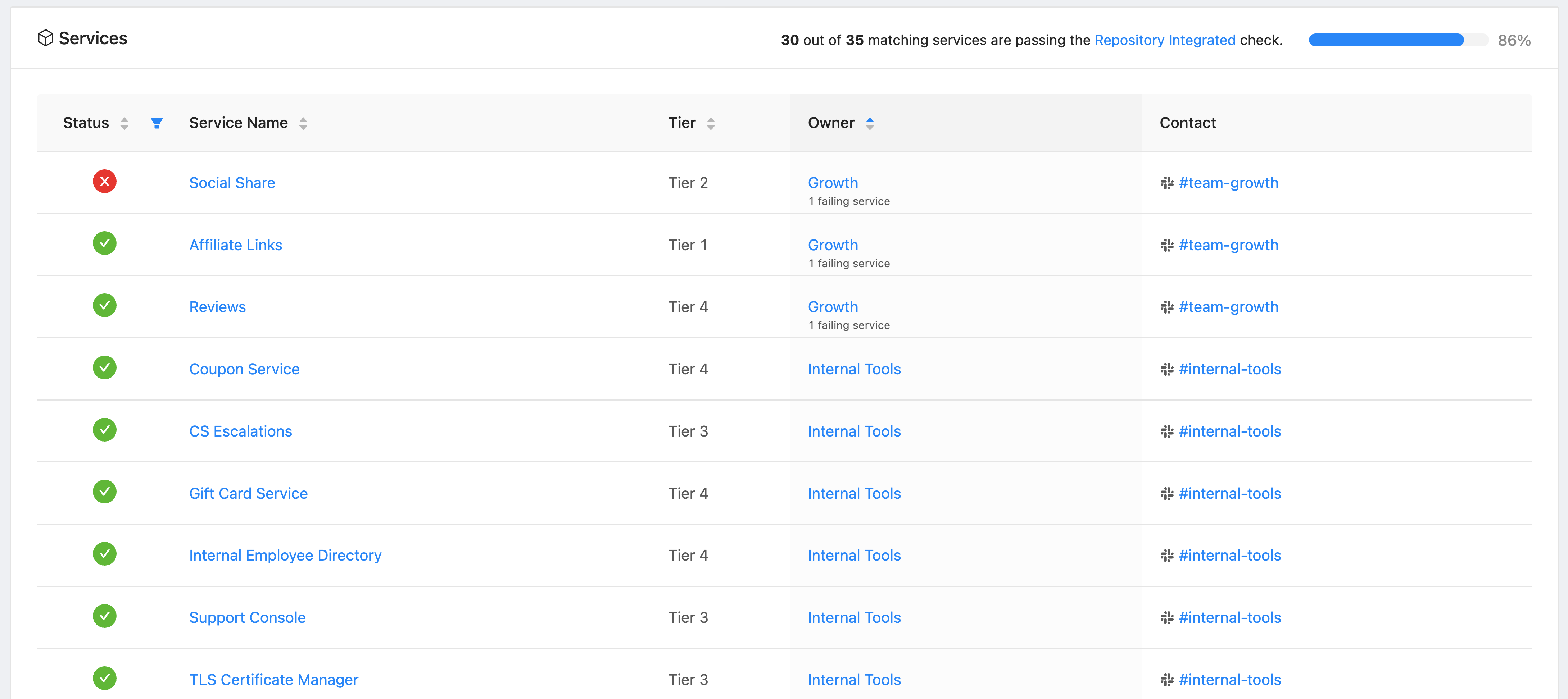Click Slack icon in Coupon Service row
1568x699 pixels.
point(1166,369)
